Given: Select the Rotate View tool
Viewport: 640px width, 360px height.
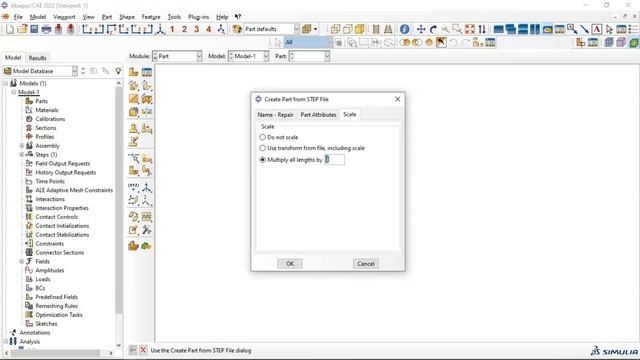Looking at the screenshot, I should click(433, 29).
